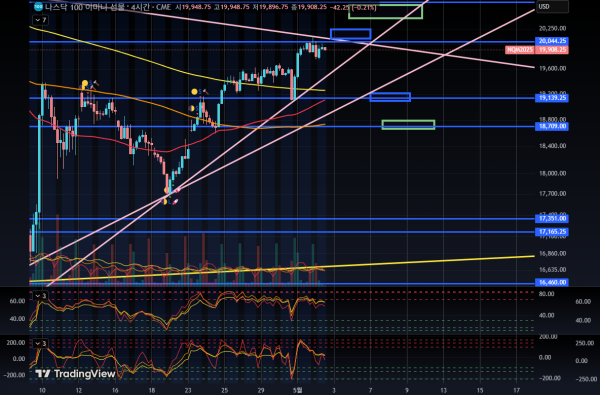Click the yellow full-moon marker near April 12

[x=85, y=83]
